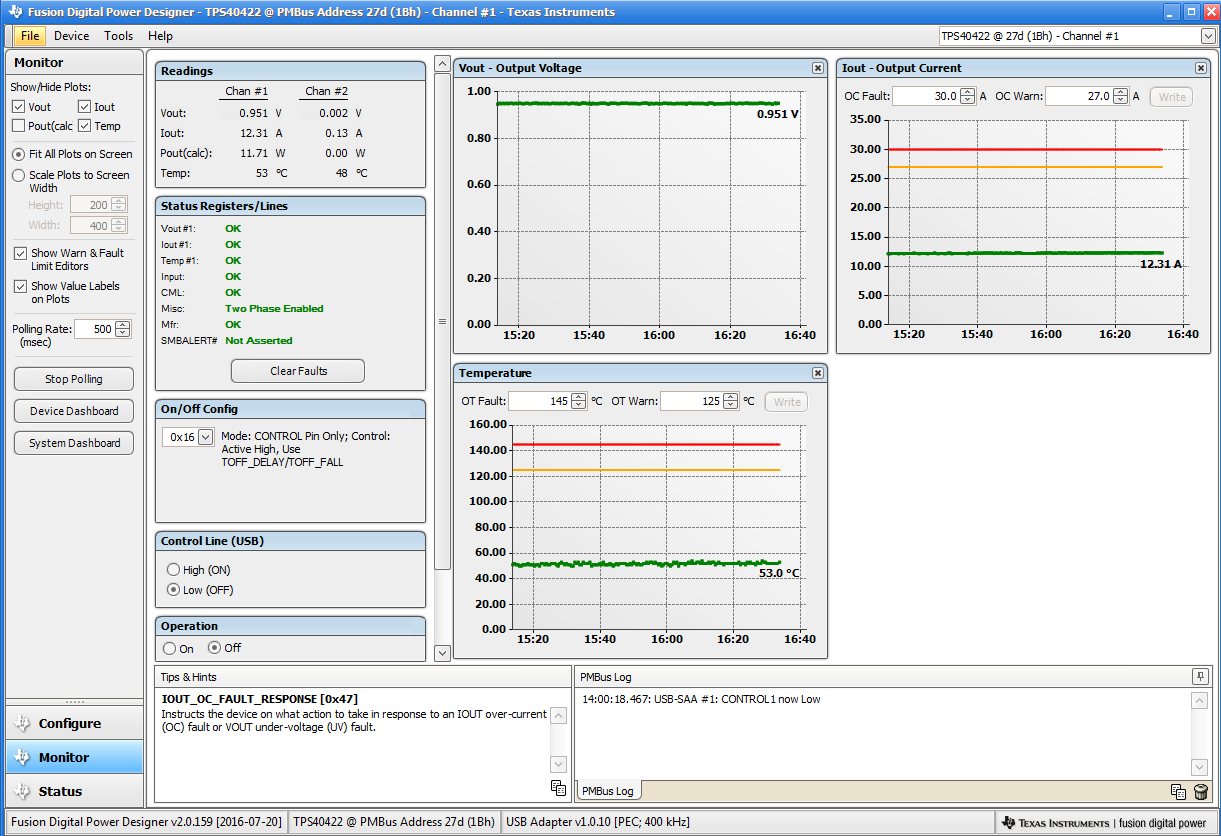Click the down arrow of the Readings column scrollbar
This screenshot has height=836, width=1221.
pos(443,653)
